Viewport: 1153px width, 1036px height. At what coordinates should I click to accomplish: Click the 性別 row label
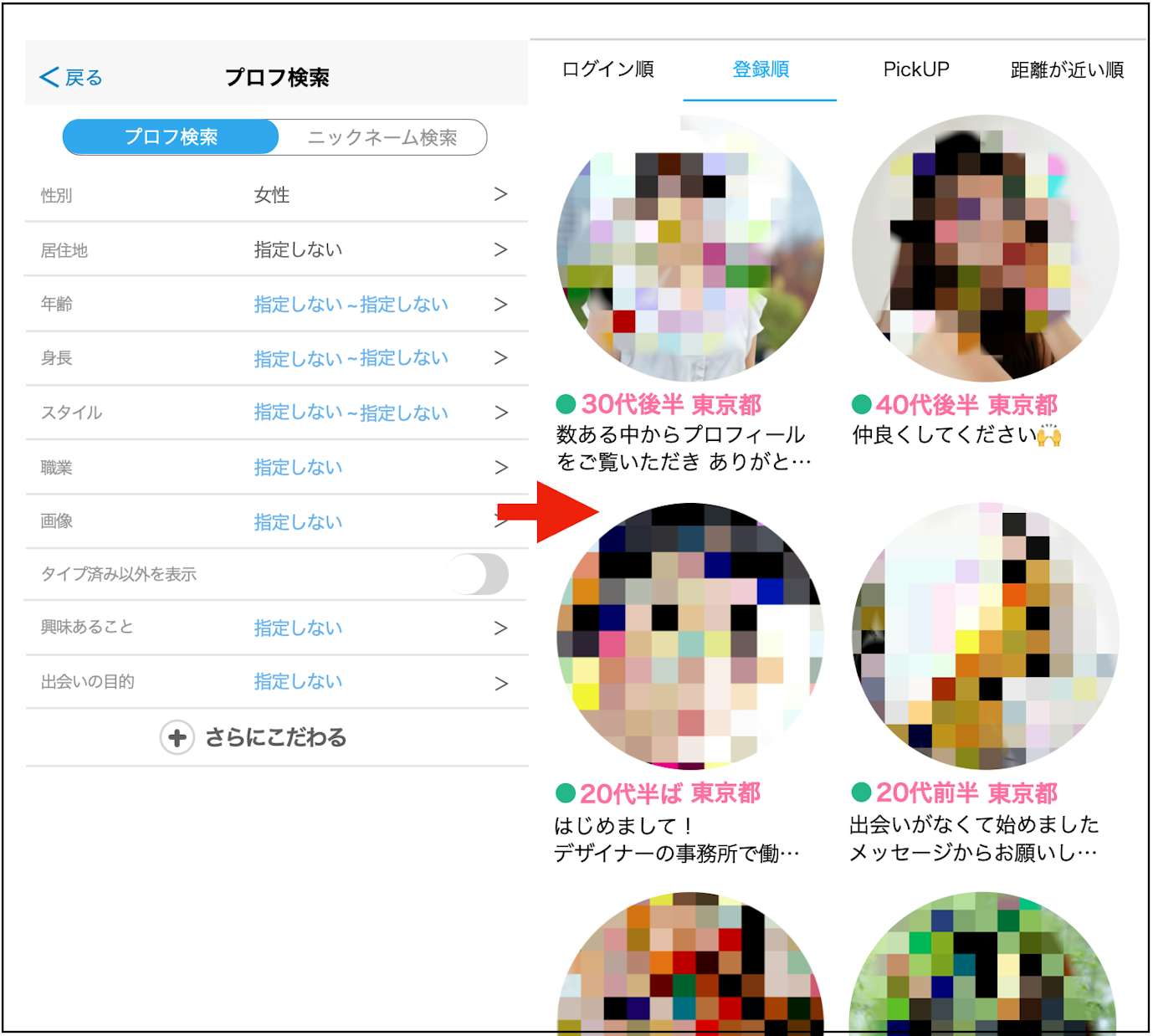[56, 196]
